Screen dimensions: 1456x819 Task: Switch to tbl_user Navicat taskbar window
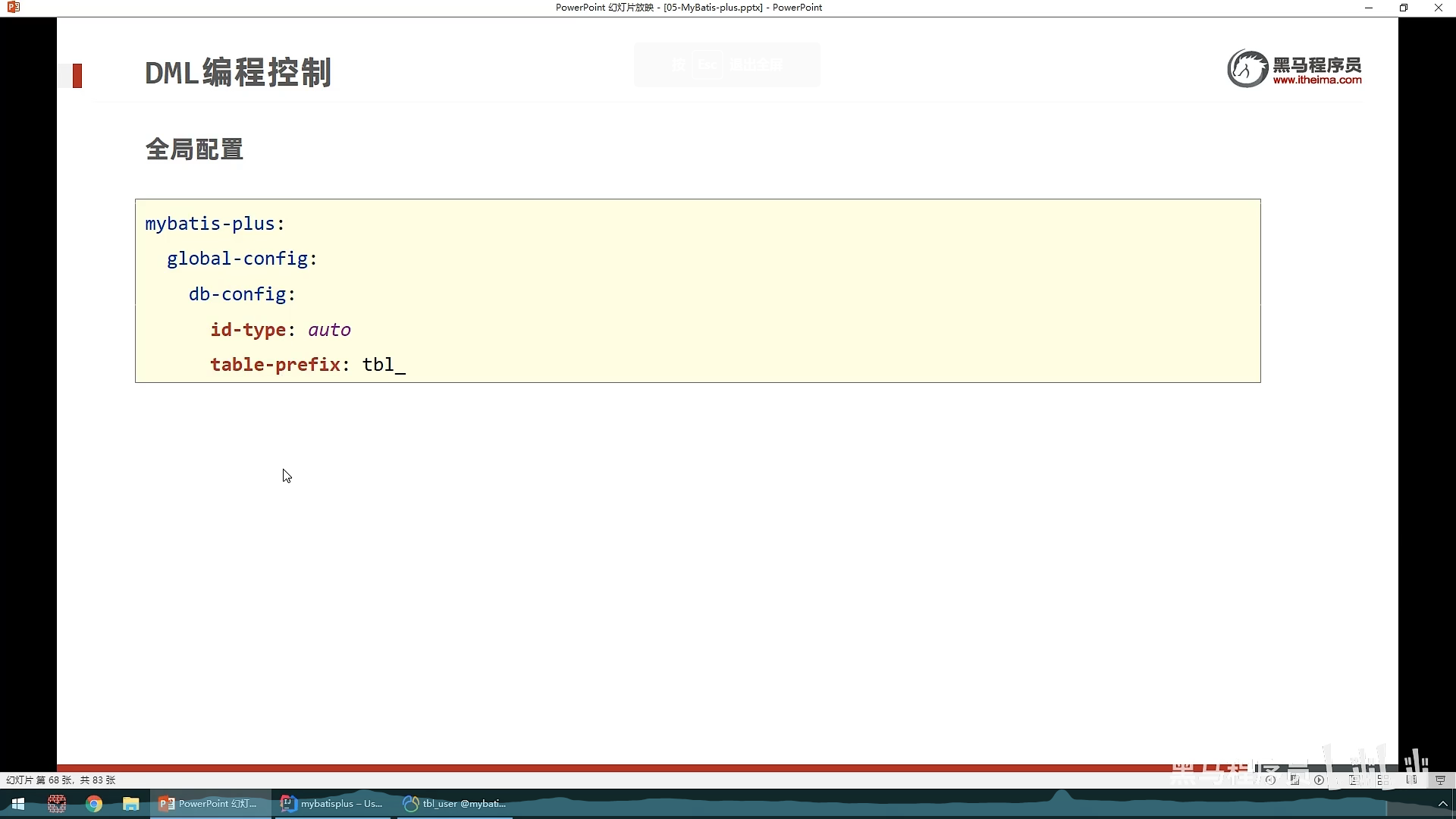[455, 804]
